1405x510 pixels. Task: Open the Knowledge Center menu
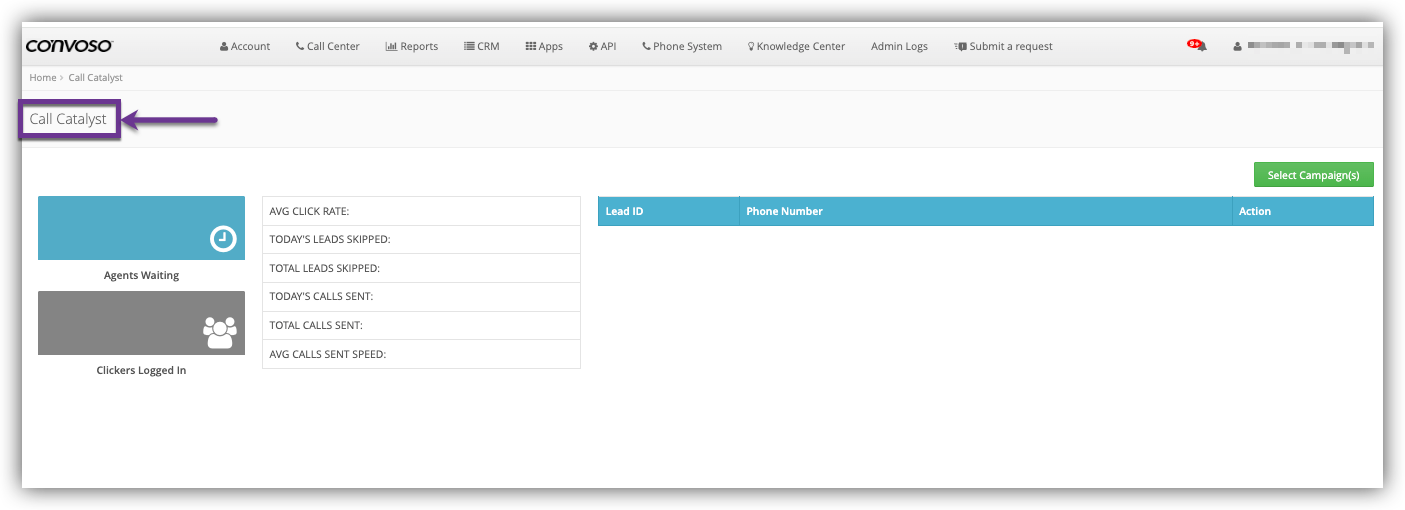796,46
